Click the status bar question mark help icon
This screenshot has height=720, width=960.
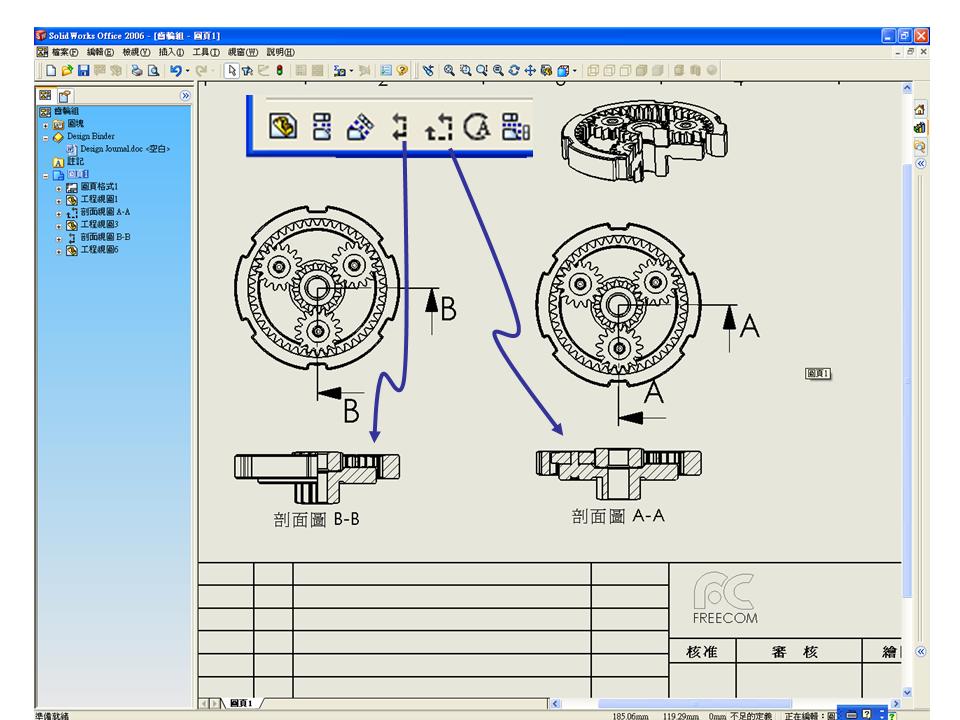pos(892,716)
